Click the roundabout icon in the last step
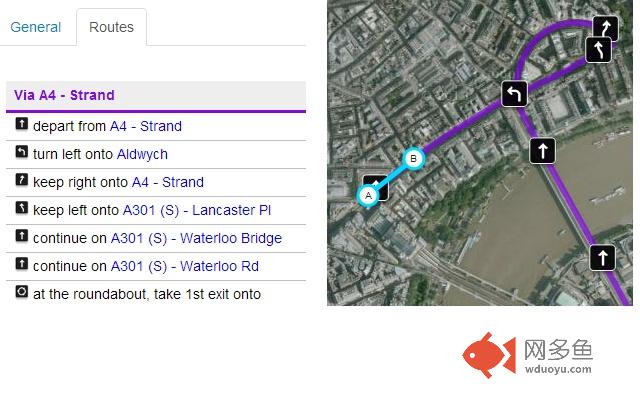Viewport: 640px width, 400px height. click(22, 294)
